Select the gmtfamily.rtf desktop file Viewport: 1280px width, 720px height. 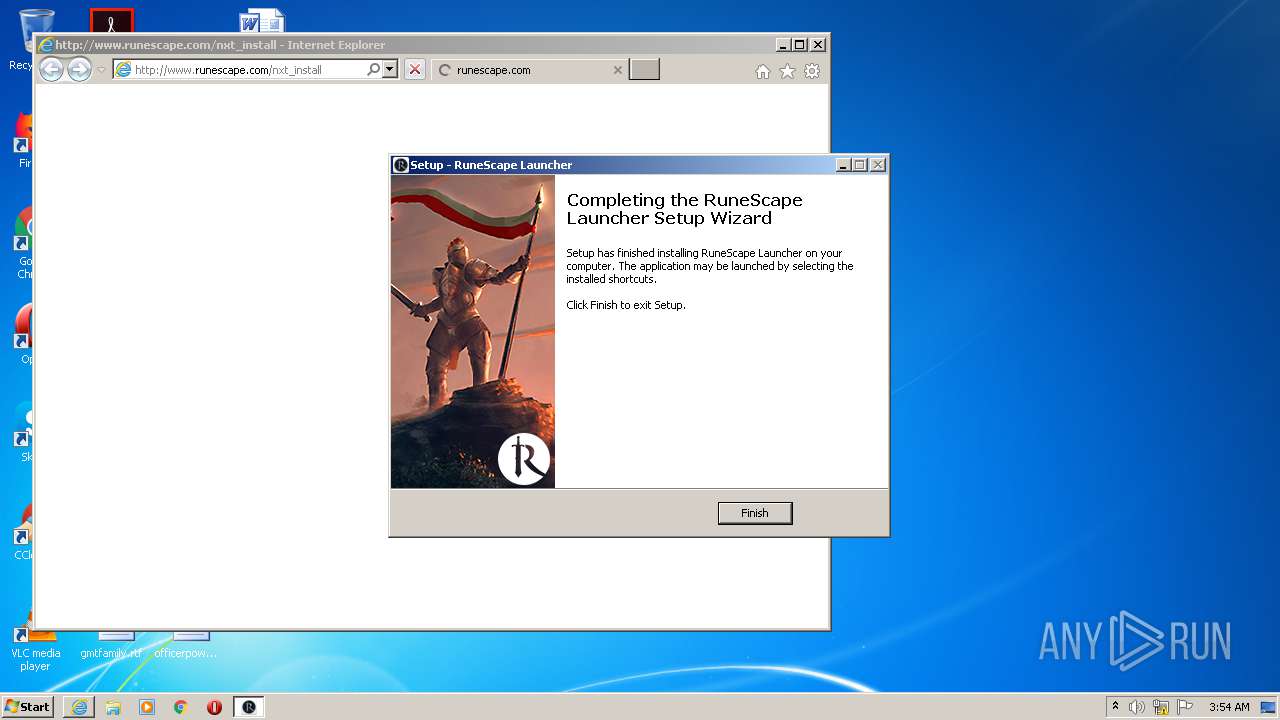coord(112,645)
